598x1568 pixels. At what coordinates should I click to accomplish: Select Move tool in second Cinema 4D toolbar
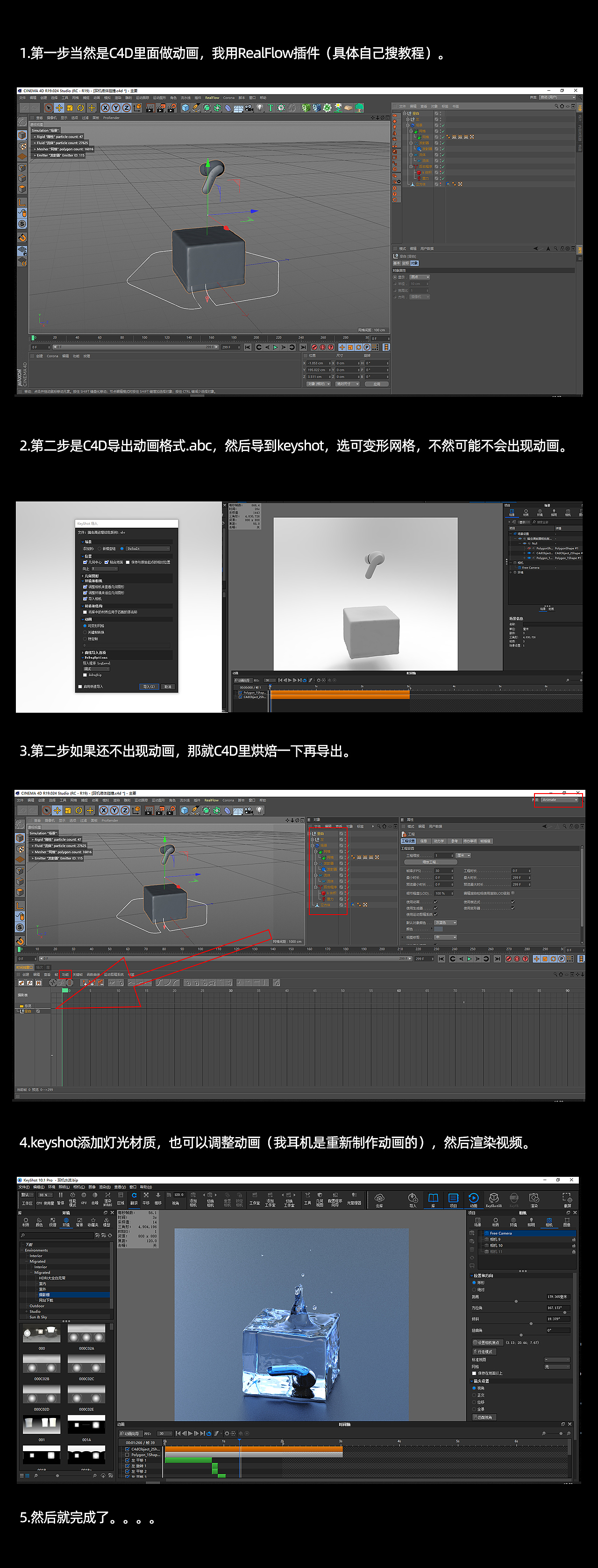point(57,810)
